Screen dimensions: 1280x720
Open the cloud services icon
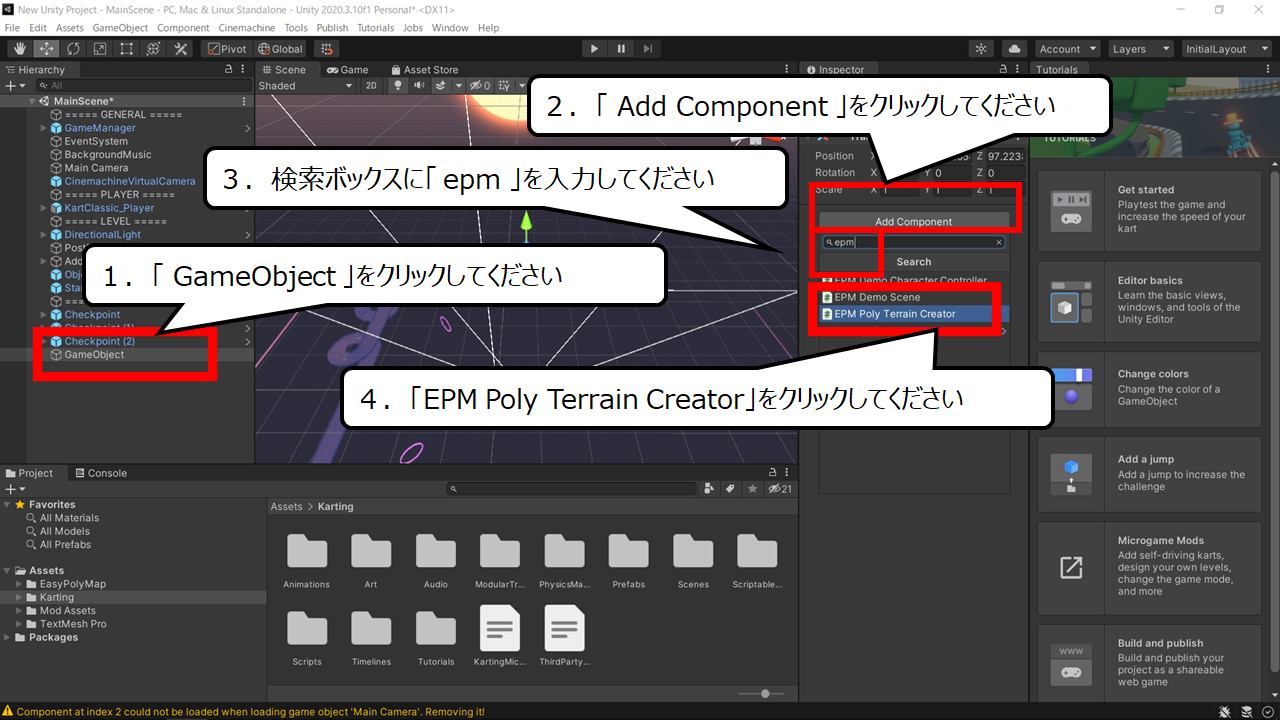(x=1014, y=48)
